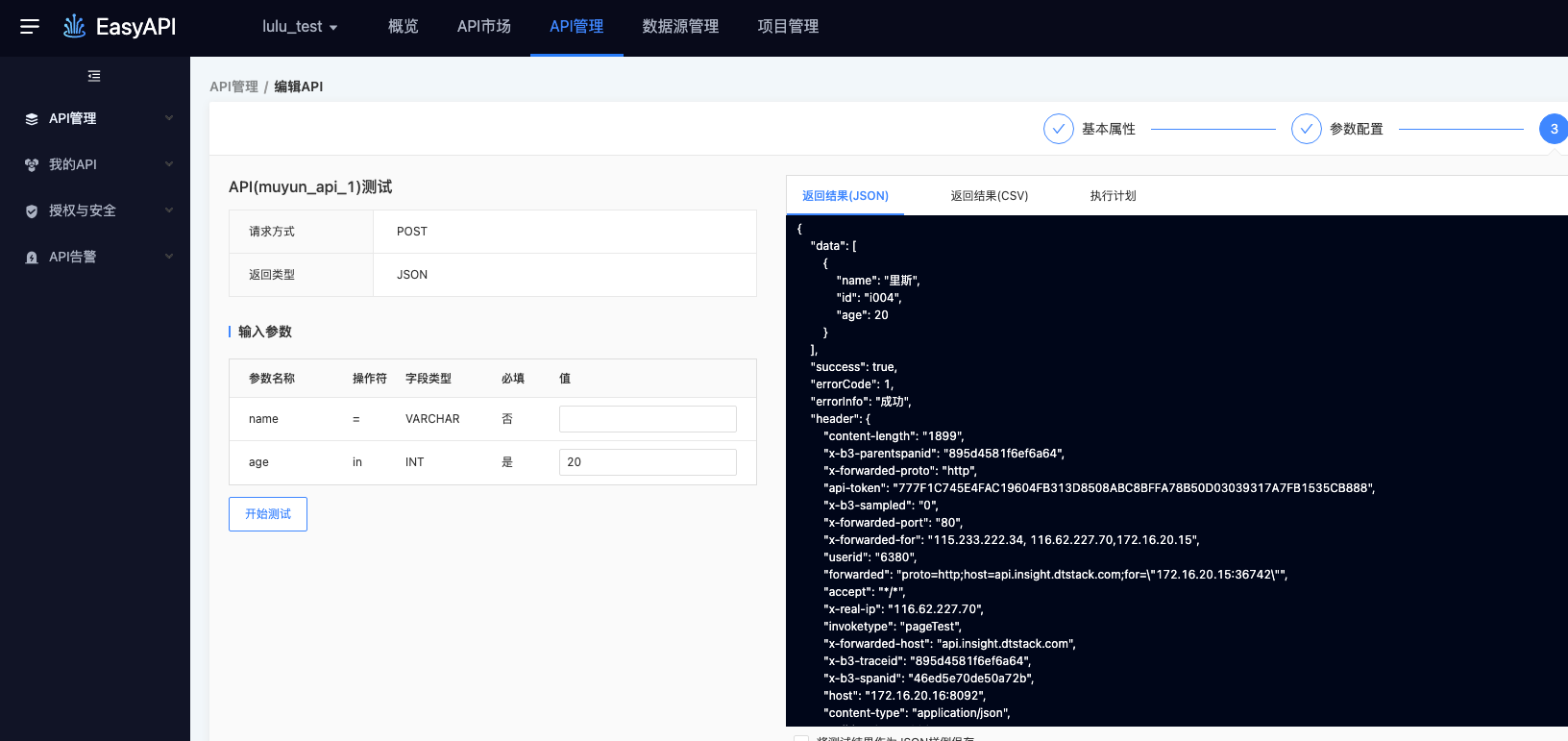Select the 授权与安全 sidebar item
Viewport: 1568px width, 741px height.
(83, 210)
